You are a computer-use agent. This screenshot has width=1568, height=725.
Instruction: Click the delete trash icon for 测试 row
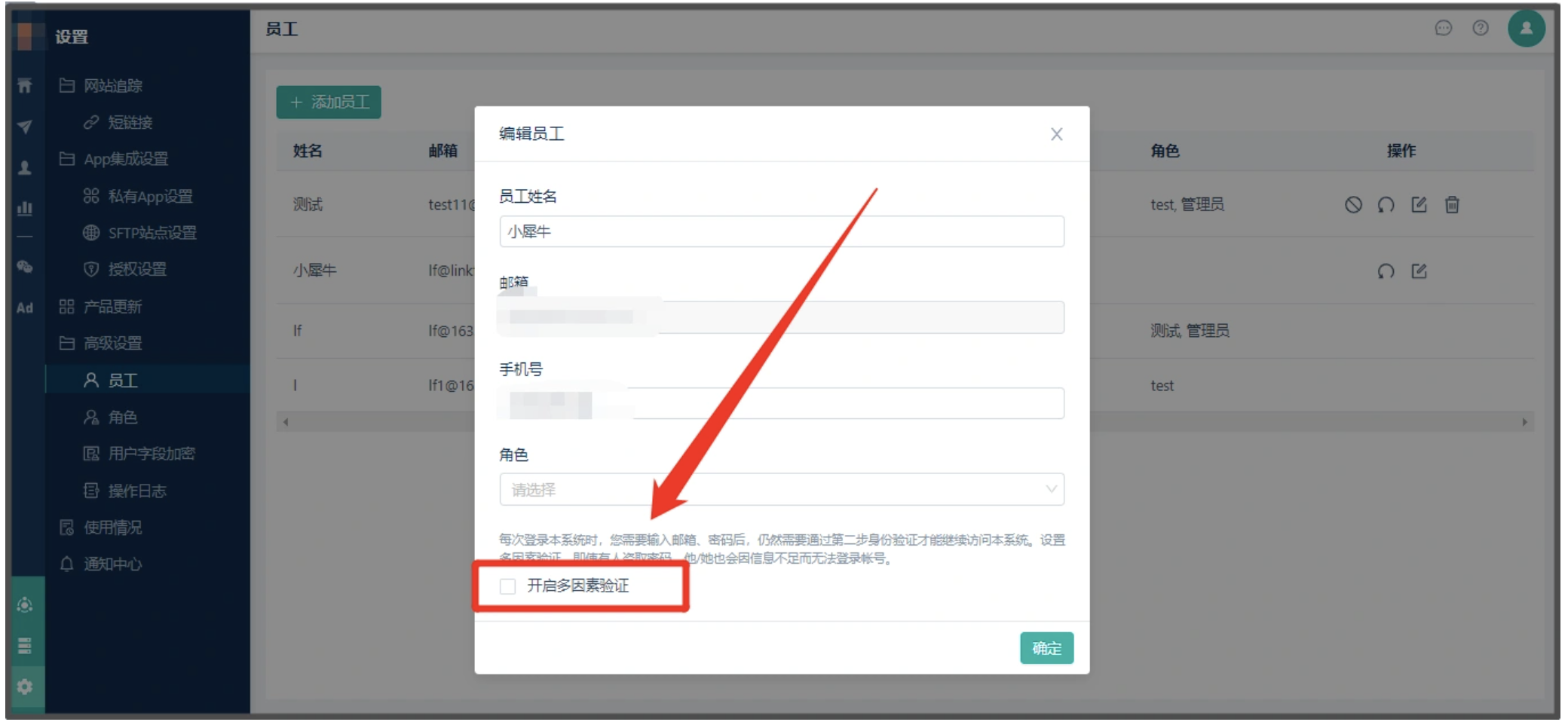[x=1452, y=205]
